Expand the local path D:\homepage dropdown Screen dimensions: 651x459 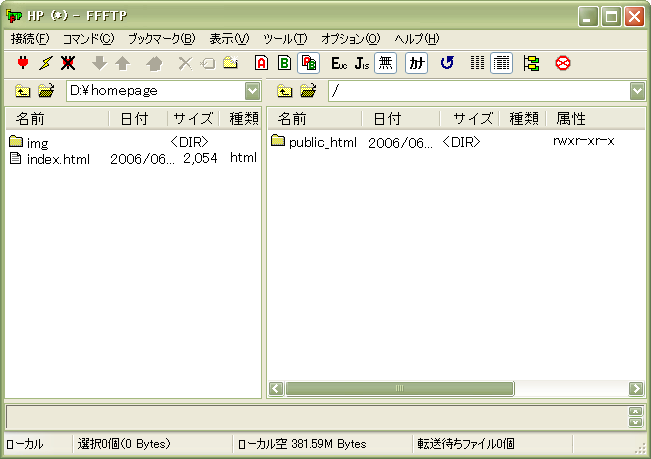pyautogui.click(x=252, y=91)
